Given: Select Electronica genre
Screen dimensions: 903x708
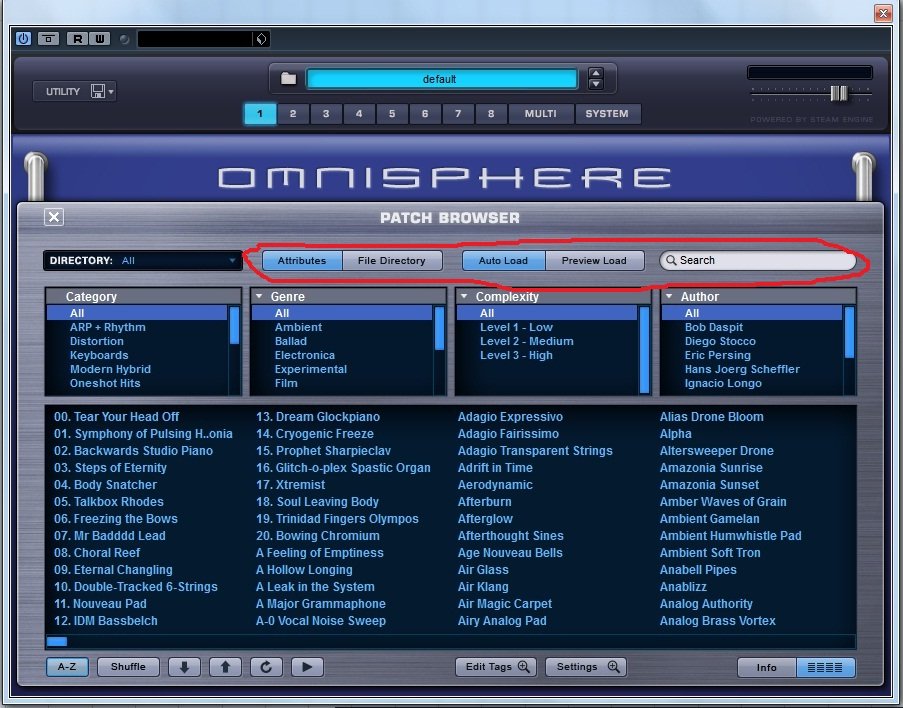Looking at the screenshot, I should coord(305,355).
